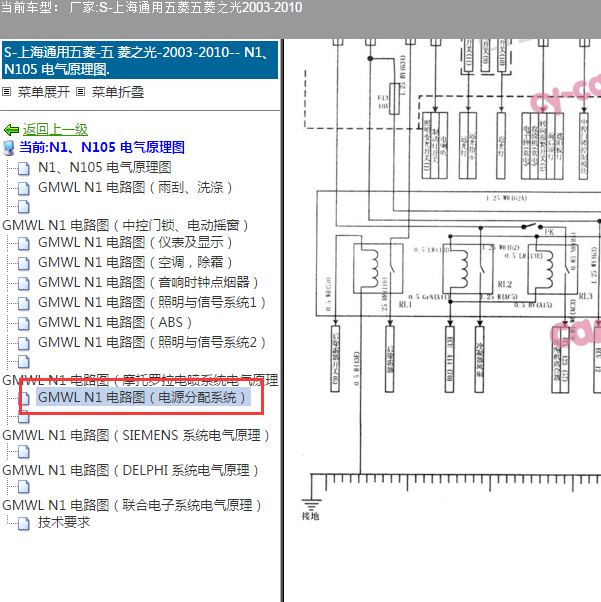
Task: Click the RL1 relay in the diagram
Action: click(x=378, y=269)
